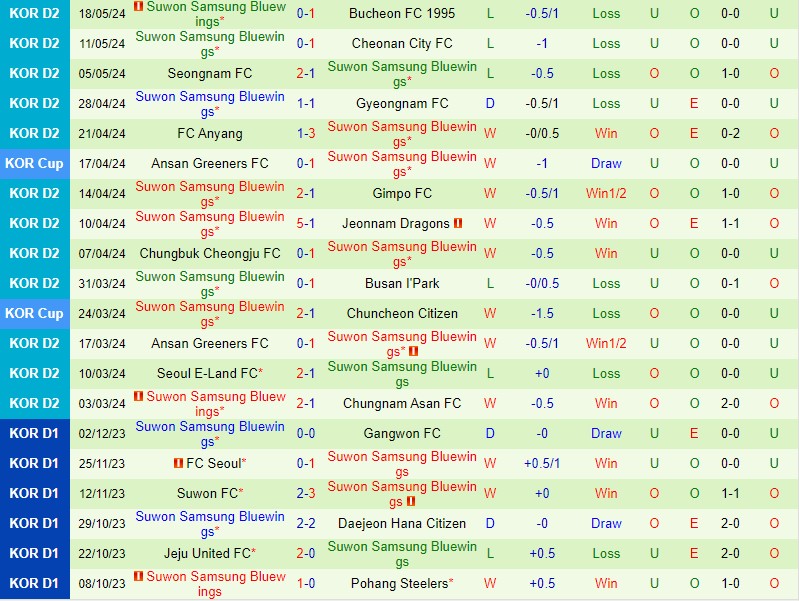799x601 pixels.
Task: Click red card icon beside FC Seoul
Action: 178,463
